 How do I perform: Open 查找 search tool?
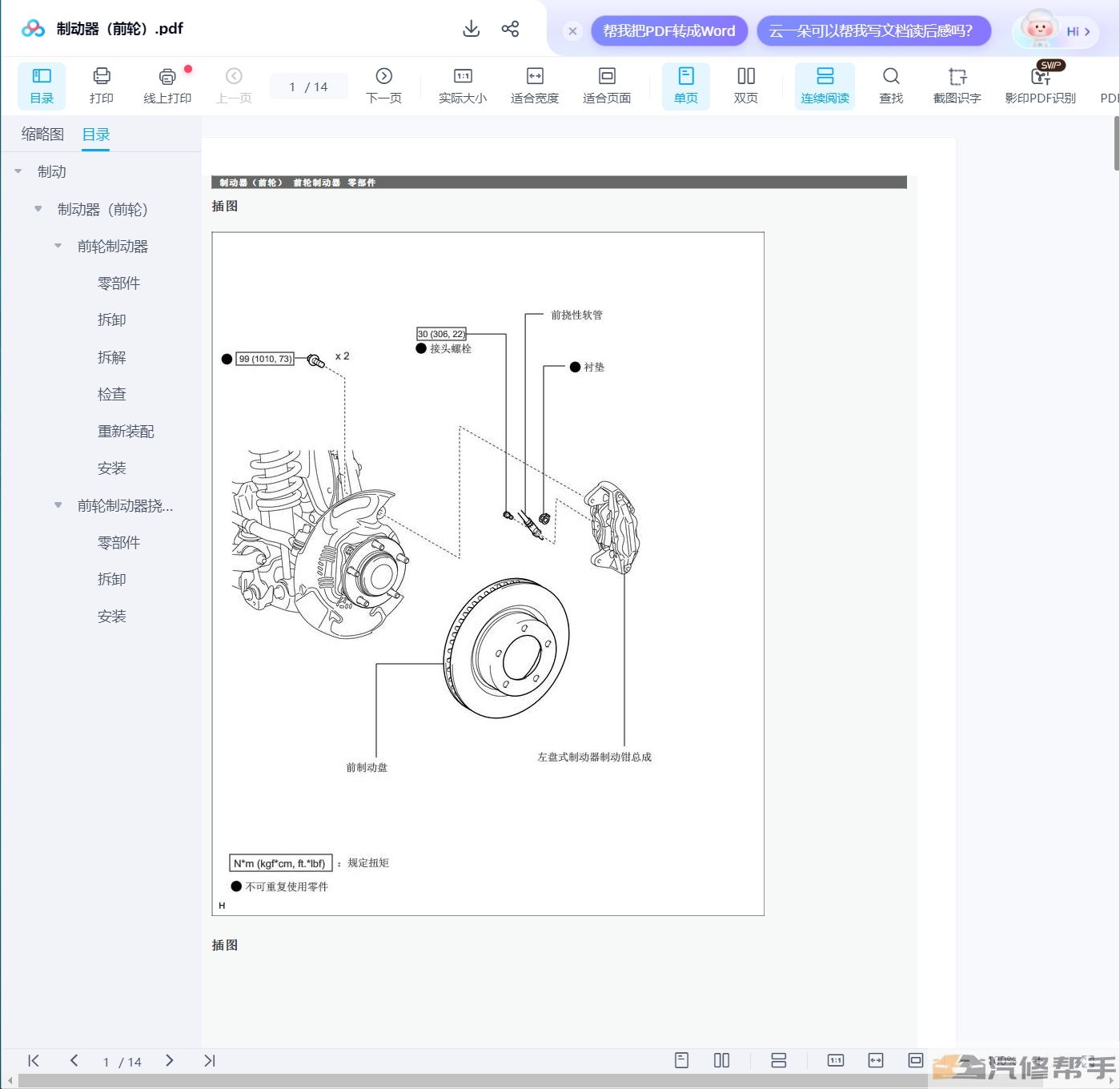[x=891, y=86]
